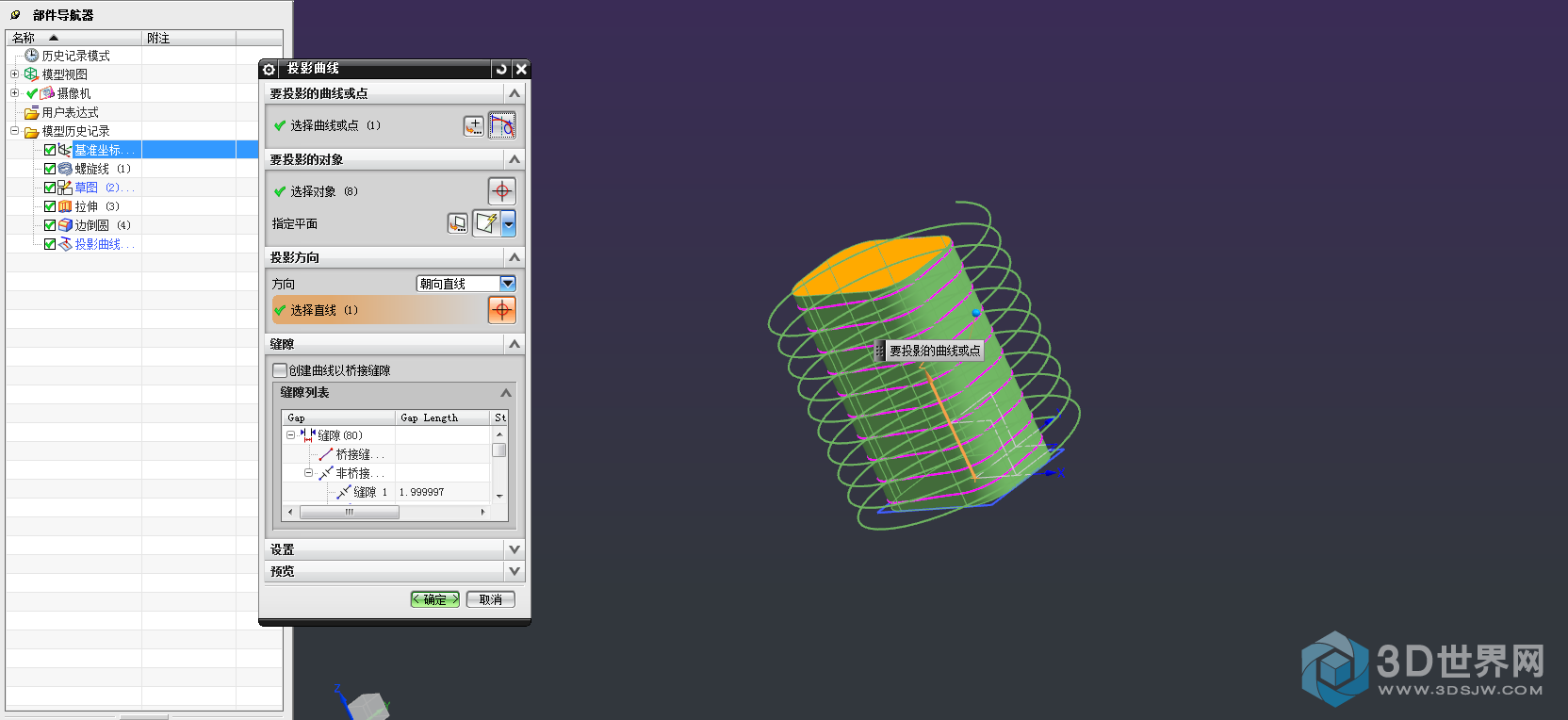The width and height of the screenshot is (1568, 720).
Task: Click the crosshair icon next to 选择对象
Action: pyautogui.click(x=502, y=191)
